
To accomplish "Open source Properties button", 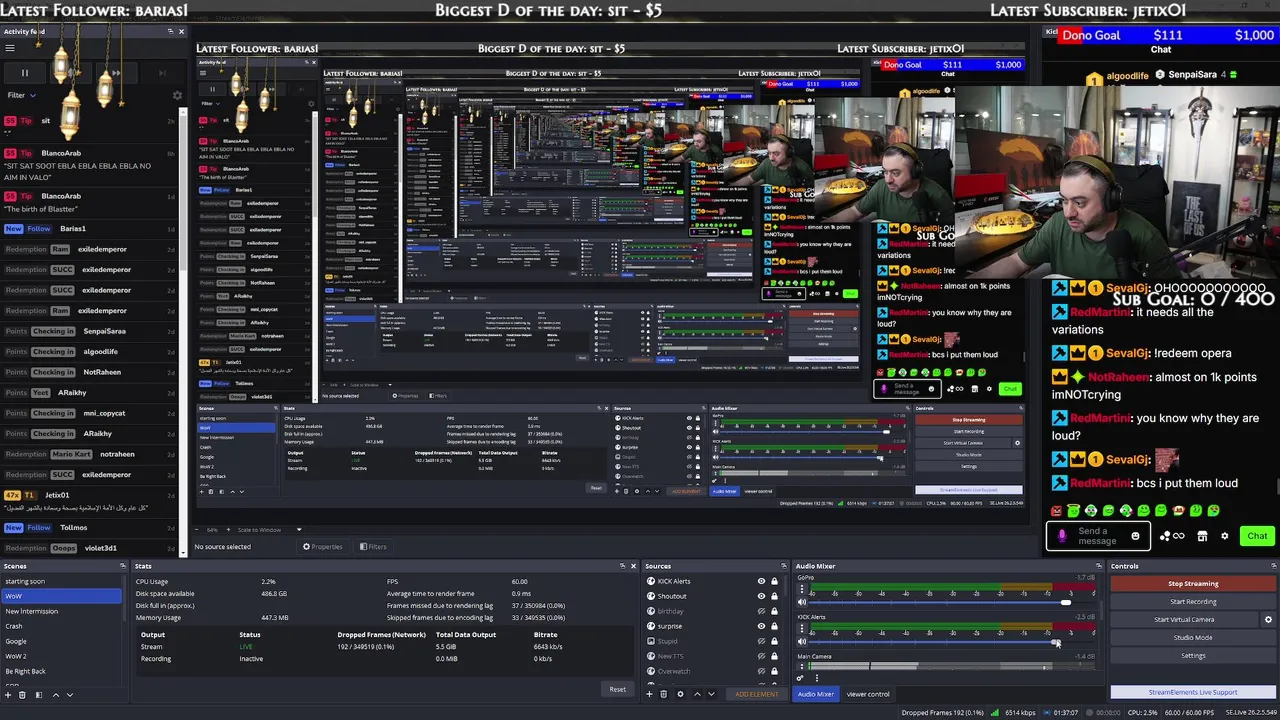I will 322,547.
